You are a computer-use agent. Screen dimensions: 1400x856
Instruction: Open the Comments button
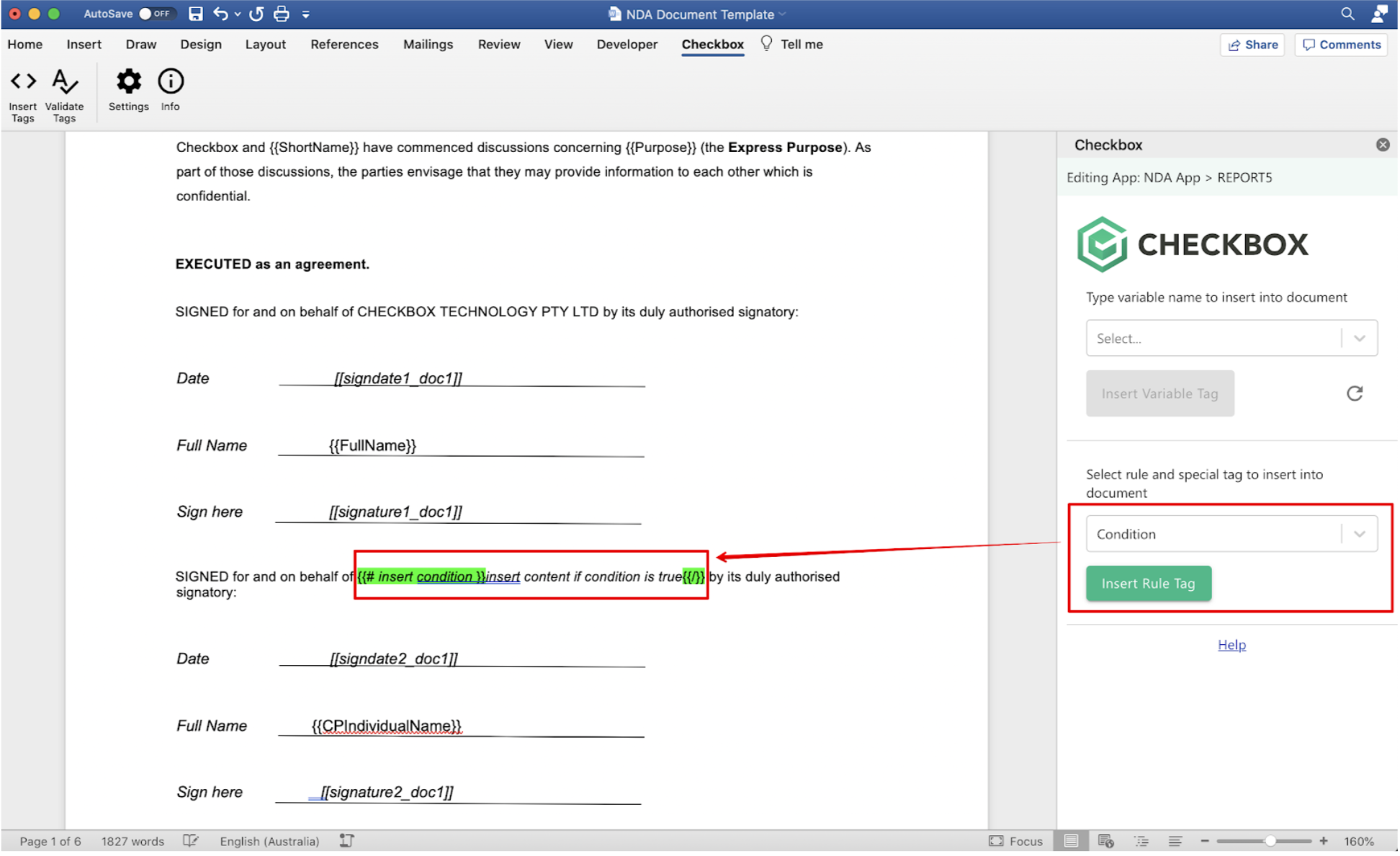tap(1340, 45)
